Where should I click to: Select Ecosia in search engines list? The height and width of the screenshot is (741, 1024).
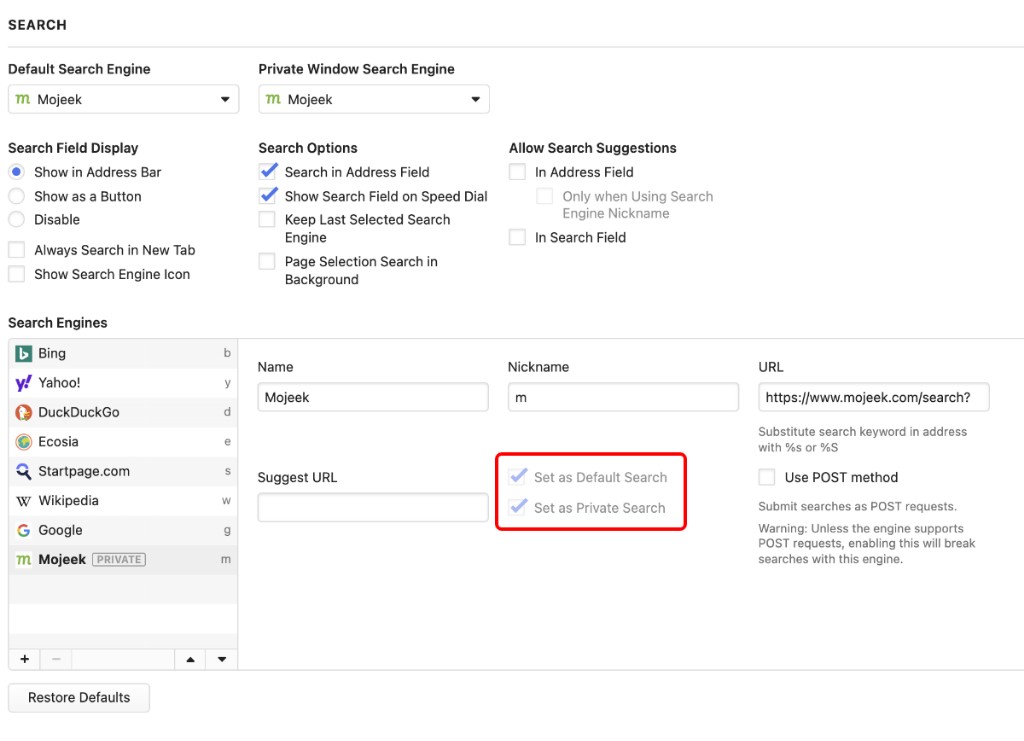[123, 442]
